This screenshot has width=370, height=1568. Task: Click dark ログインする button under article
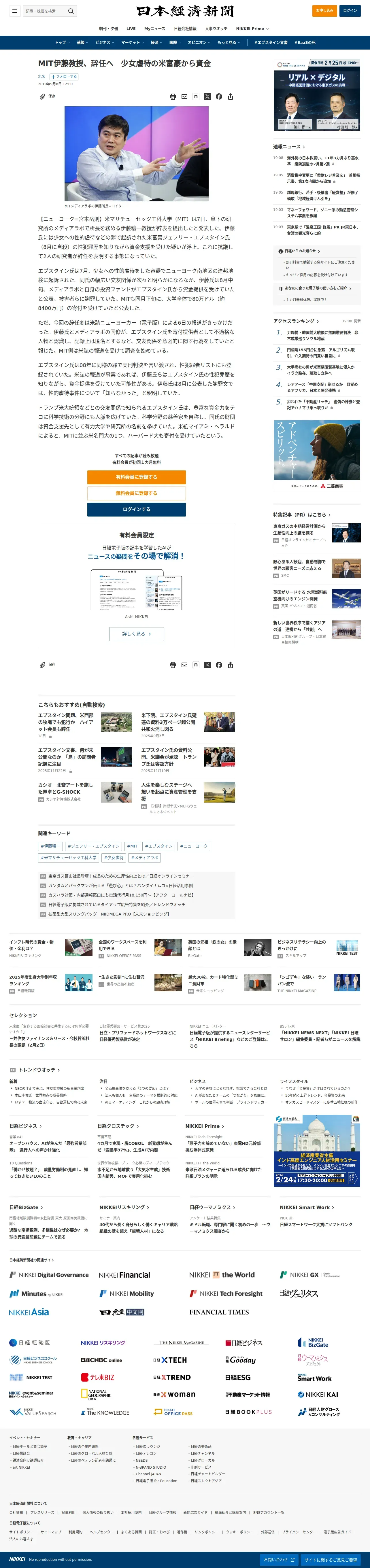pos(136,510)
